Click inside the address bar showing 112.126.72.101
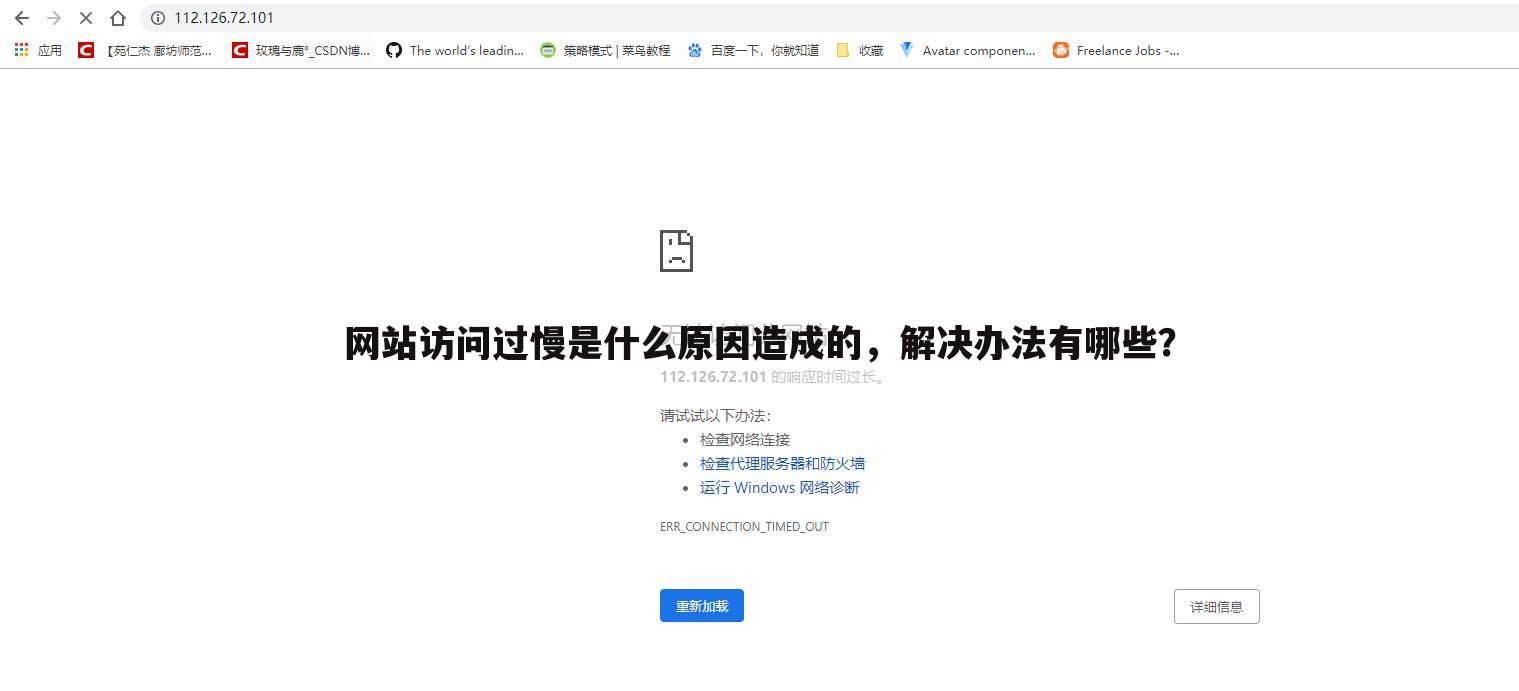 click(250, 17)
